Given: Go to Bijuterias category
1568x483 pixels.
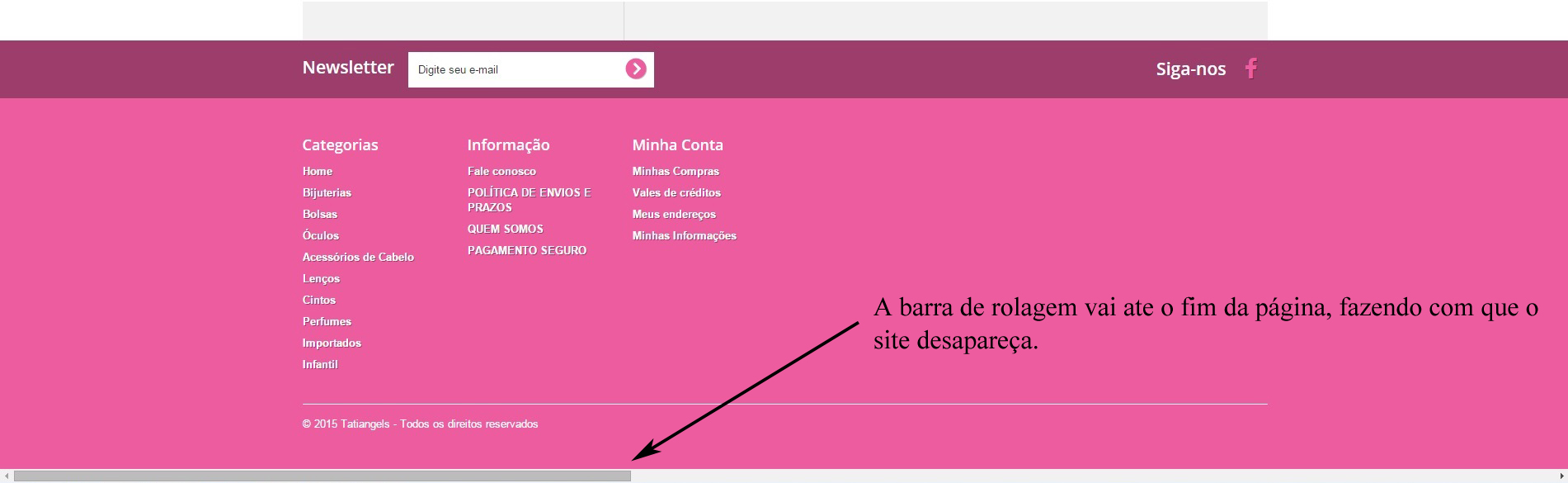Looking at the screenshot, I should click(x=327, y=192).
